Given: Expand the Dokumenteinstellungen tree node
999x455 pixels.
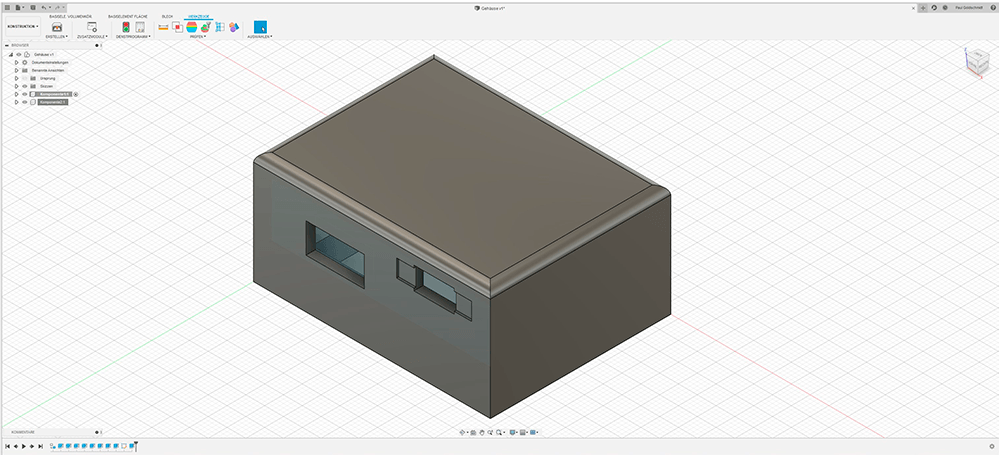Looking at the screenshot, I should (16, 62).
